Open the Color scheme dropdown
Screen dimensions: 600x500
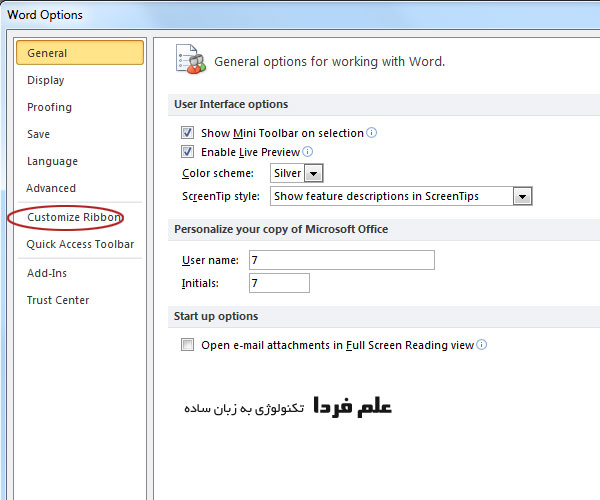click(313, 174)
